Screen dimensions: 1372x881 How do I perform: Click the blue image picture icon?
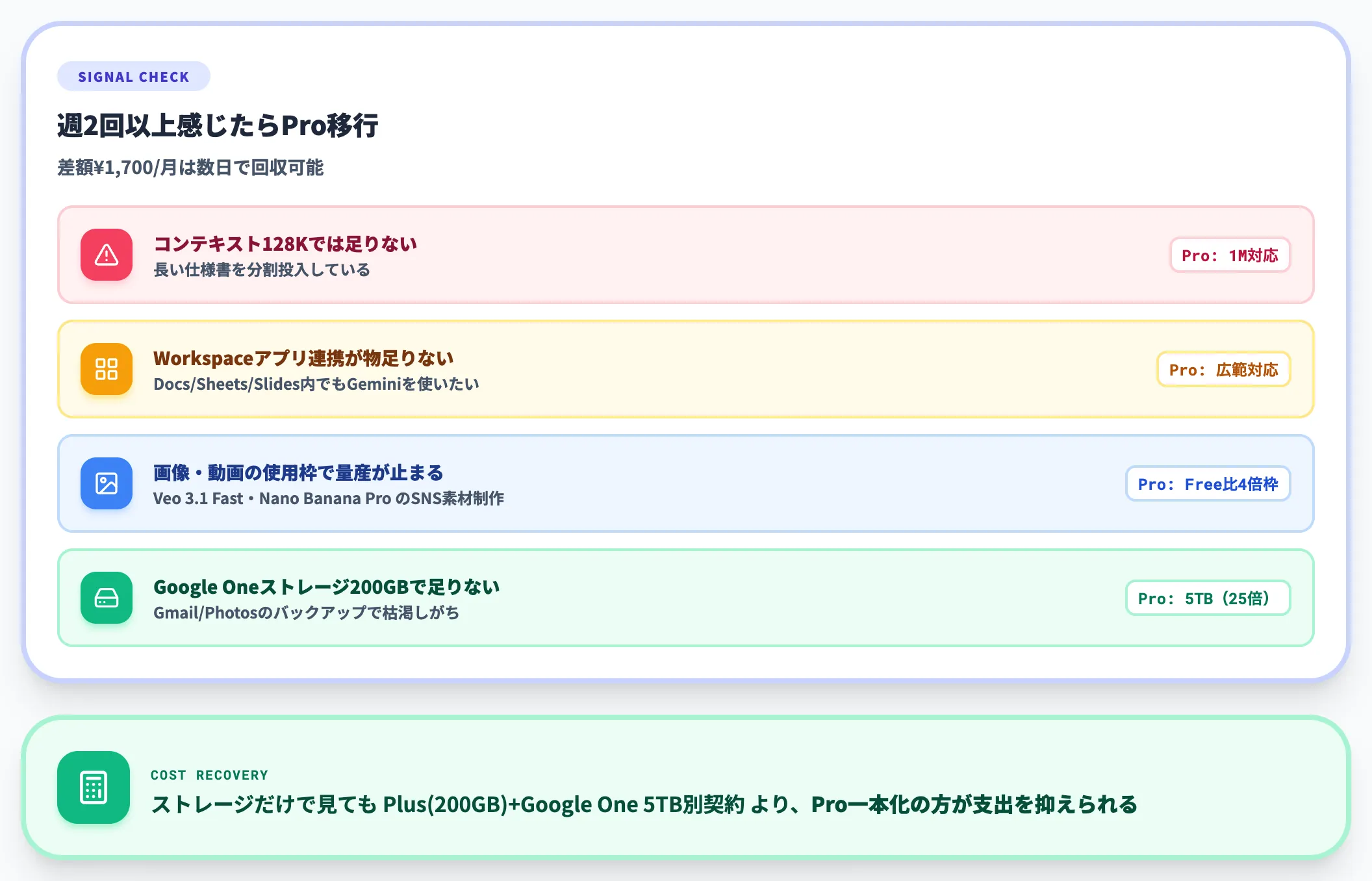[x=107, y=483]
